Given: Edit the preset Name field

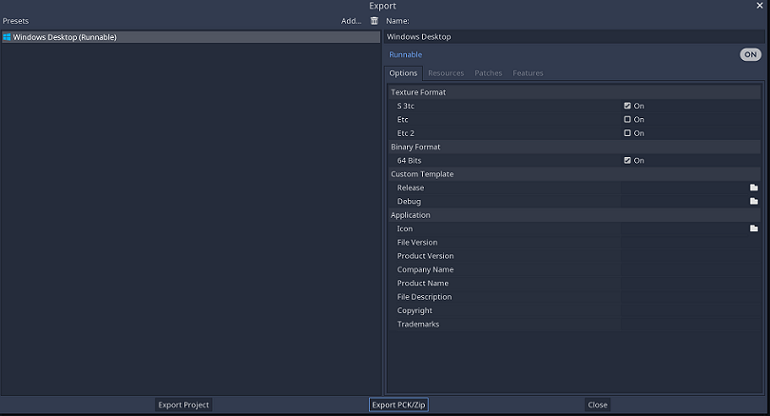Looking at the screenshot, I should pos(574,37).
